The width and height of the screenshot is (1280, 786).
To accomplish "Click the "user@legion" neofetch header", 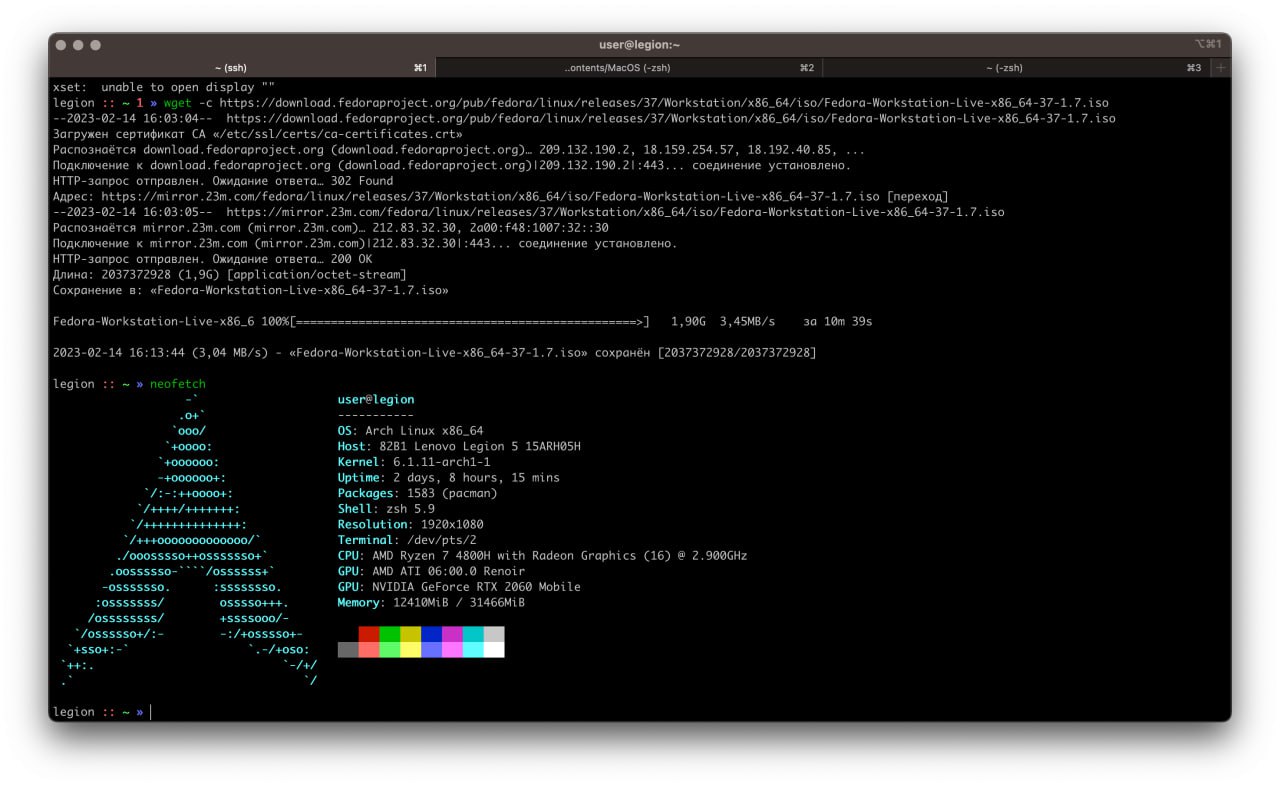I will pos(376,400).
